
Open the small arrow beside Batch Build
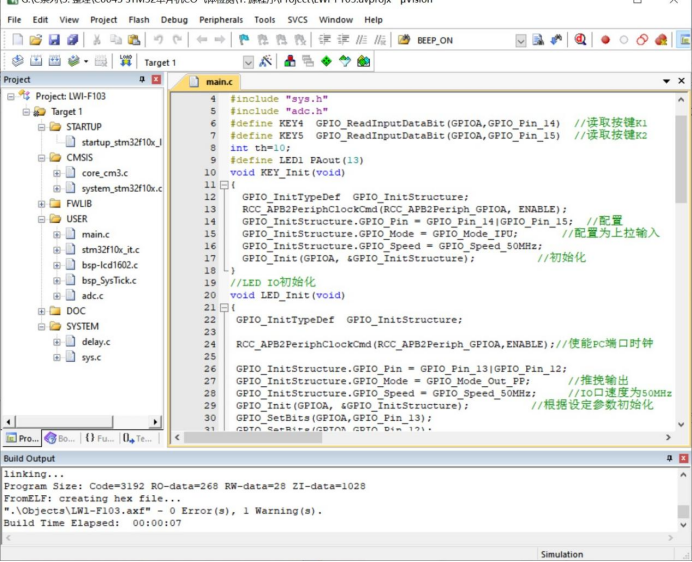click(86, 61)
